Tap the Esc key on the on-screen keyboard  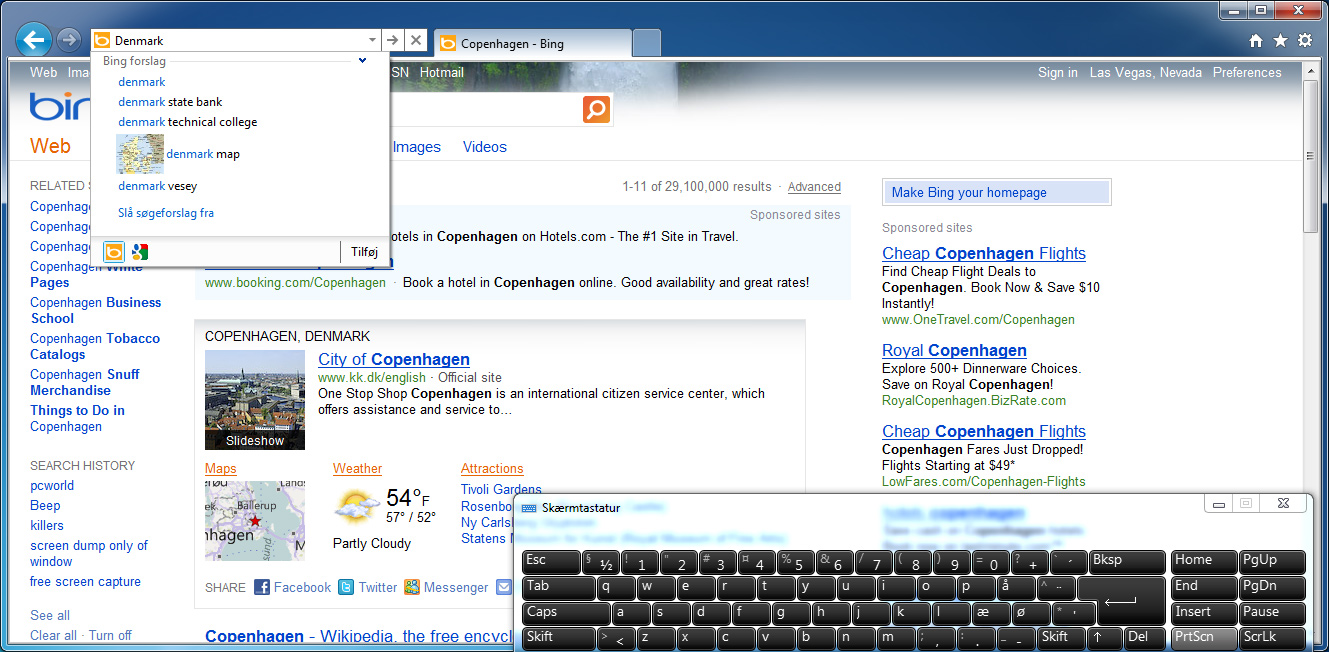551,561
